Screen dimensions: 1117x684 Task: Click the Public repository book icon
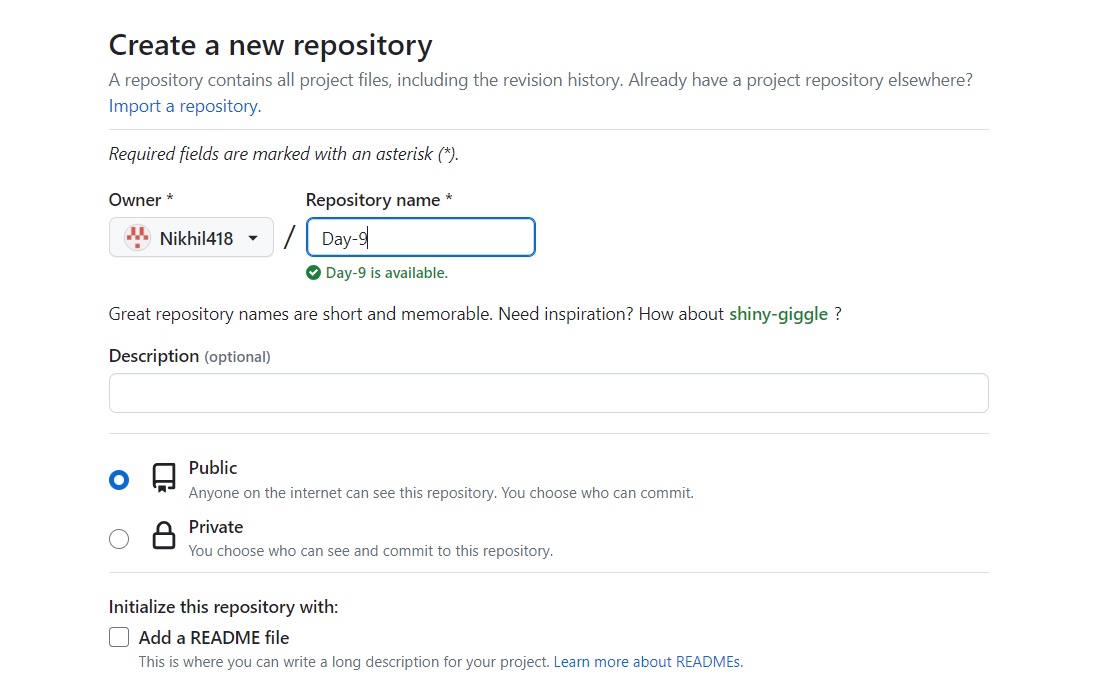tap(164, 477)
